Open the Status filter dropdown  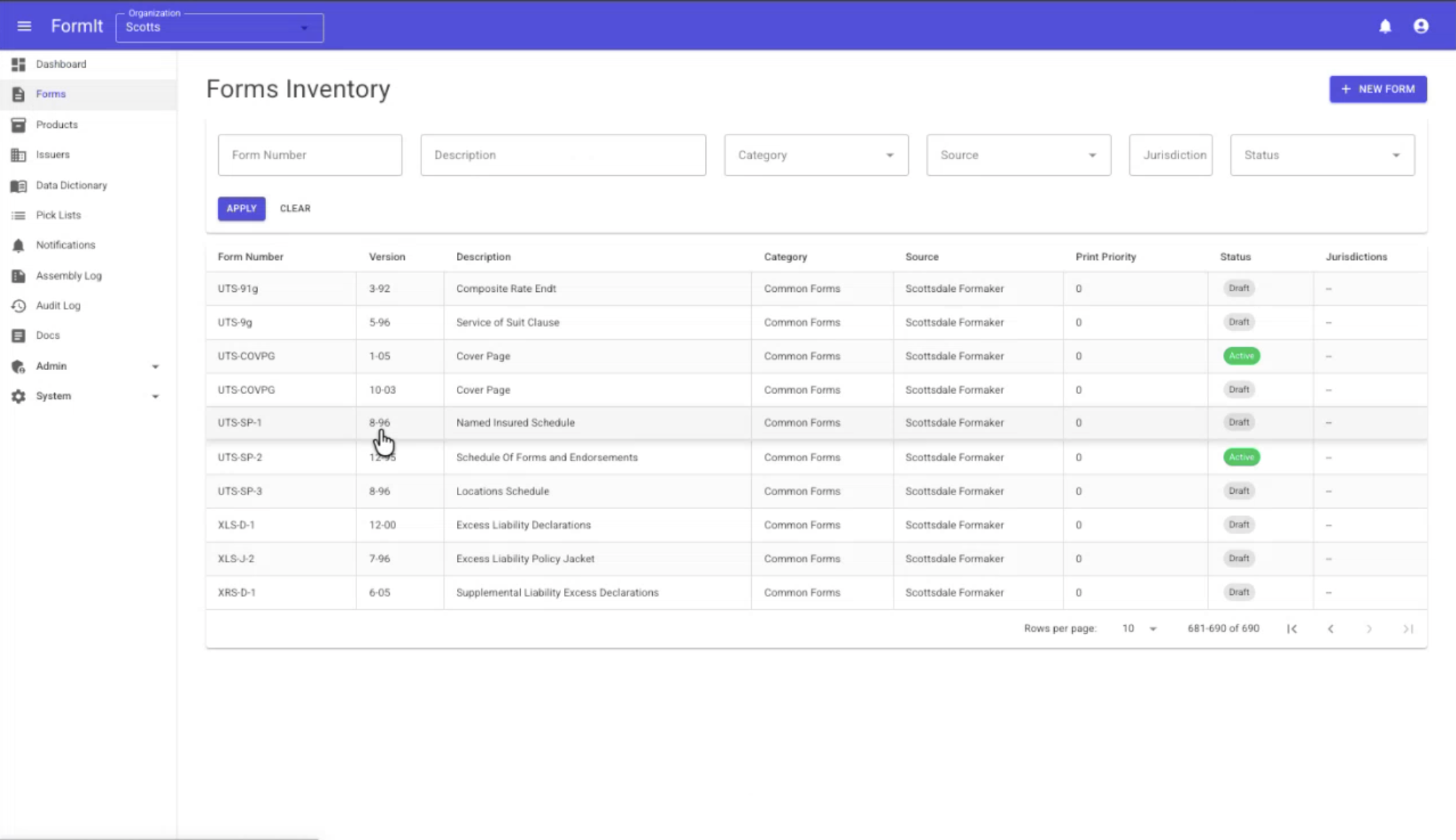pyautogui.click(x=1322, y=155)
